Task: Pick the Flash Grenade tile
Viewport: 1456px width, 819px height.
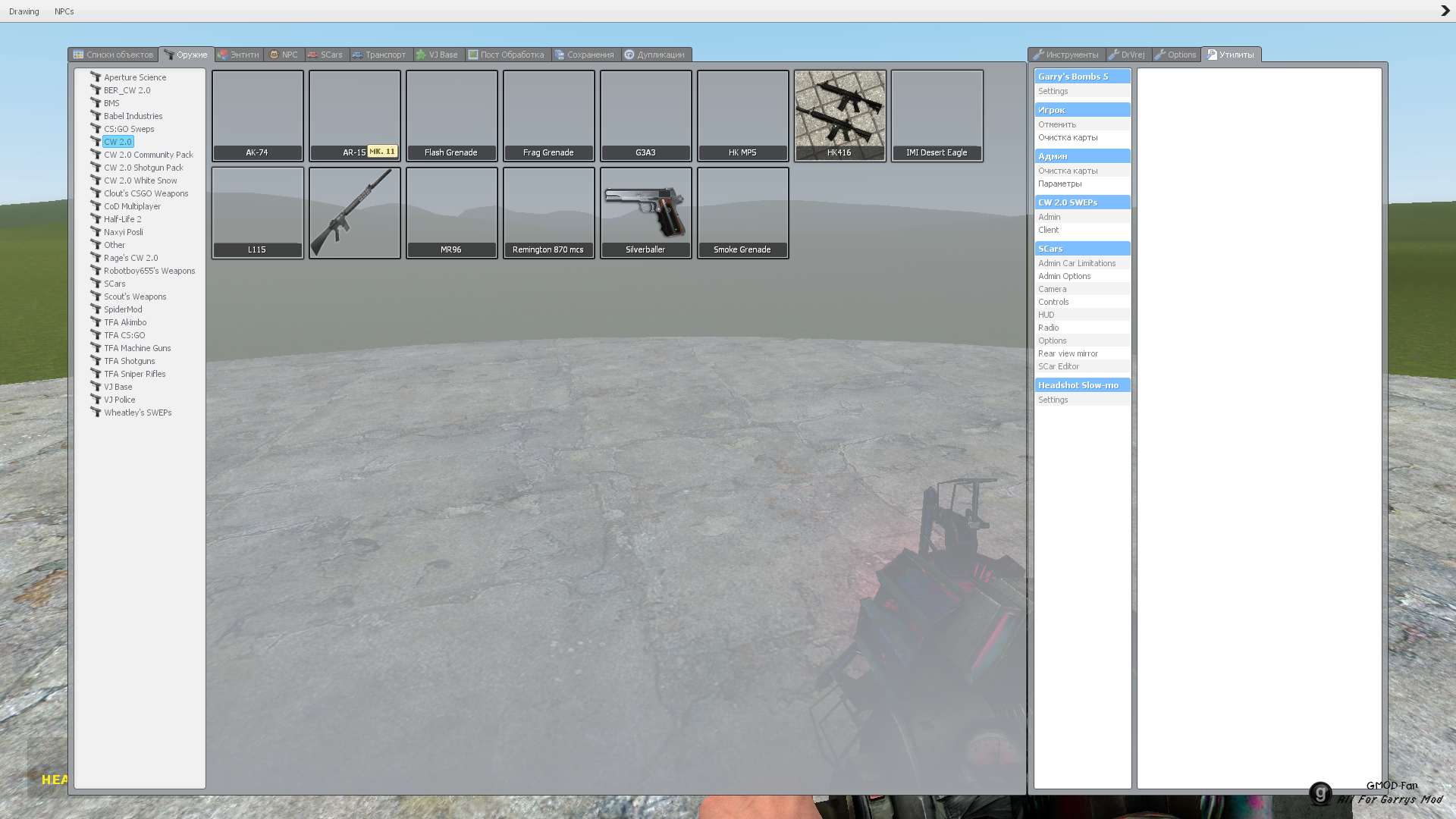Action: click(451, 115)
